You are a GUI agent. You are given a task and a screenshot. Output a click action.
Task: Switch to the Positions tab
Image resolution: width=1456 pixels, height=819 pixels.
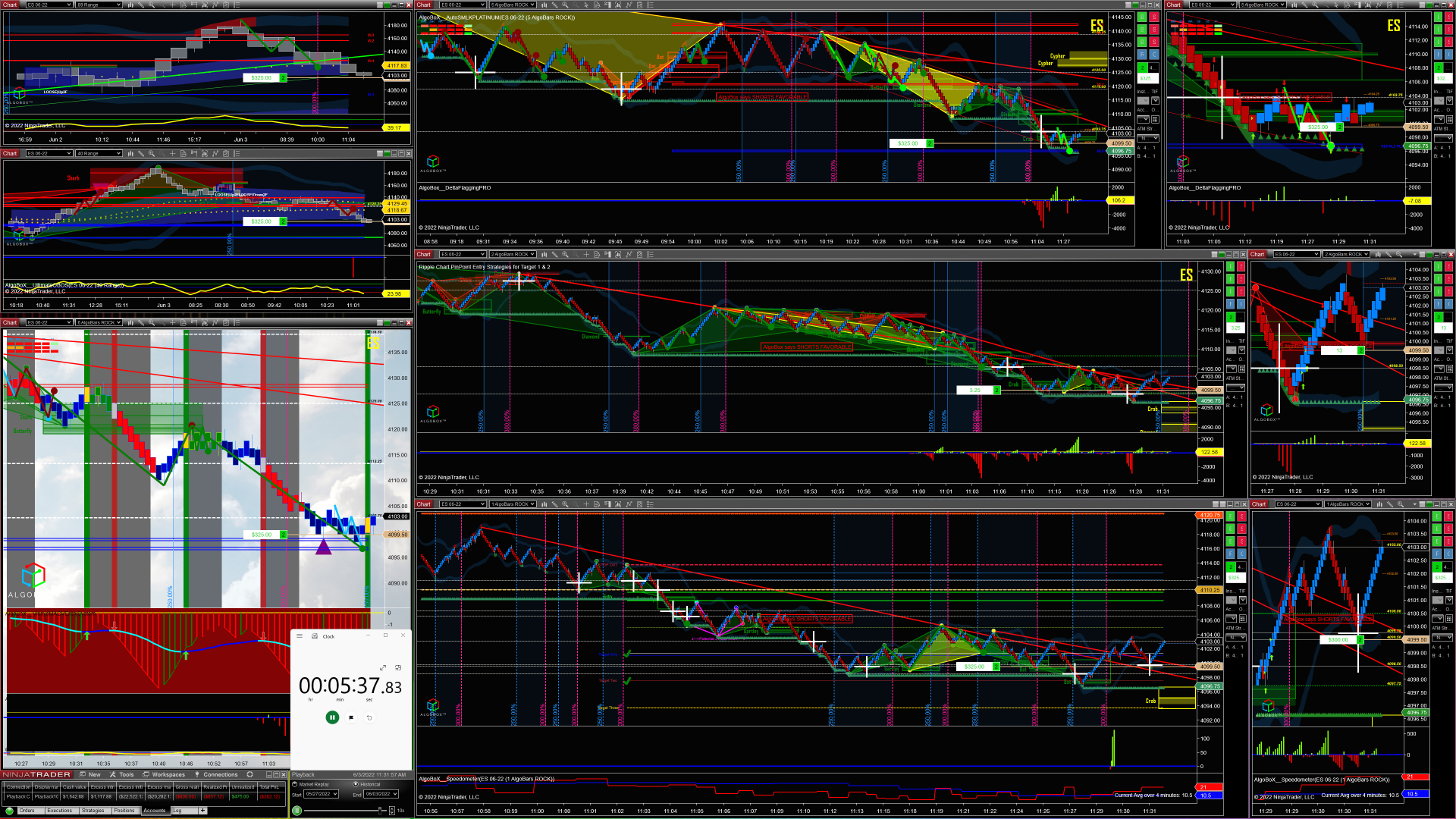point(124,811)
